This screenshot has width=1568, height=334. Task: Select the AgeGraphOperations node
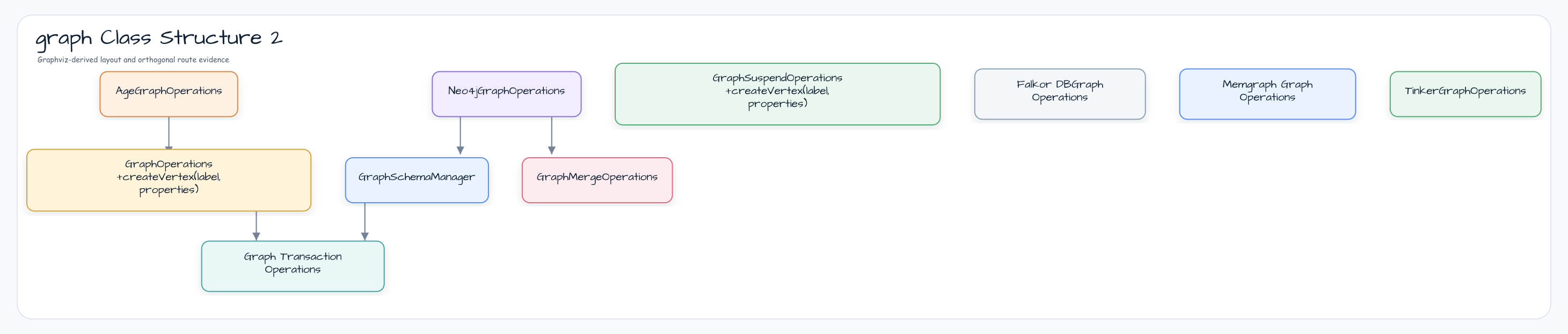click(169, 94)
